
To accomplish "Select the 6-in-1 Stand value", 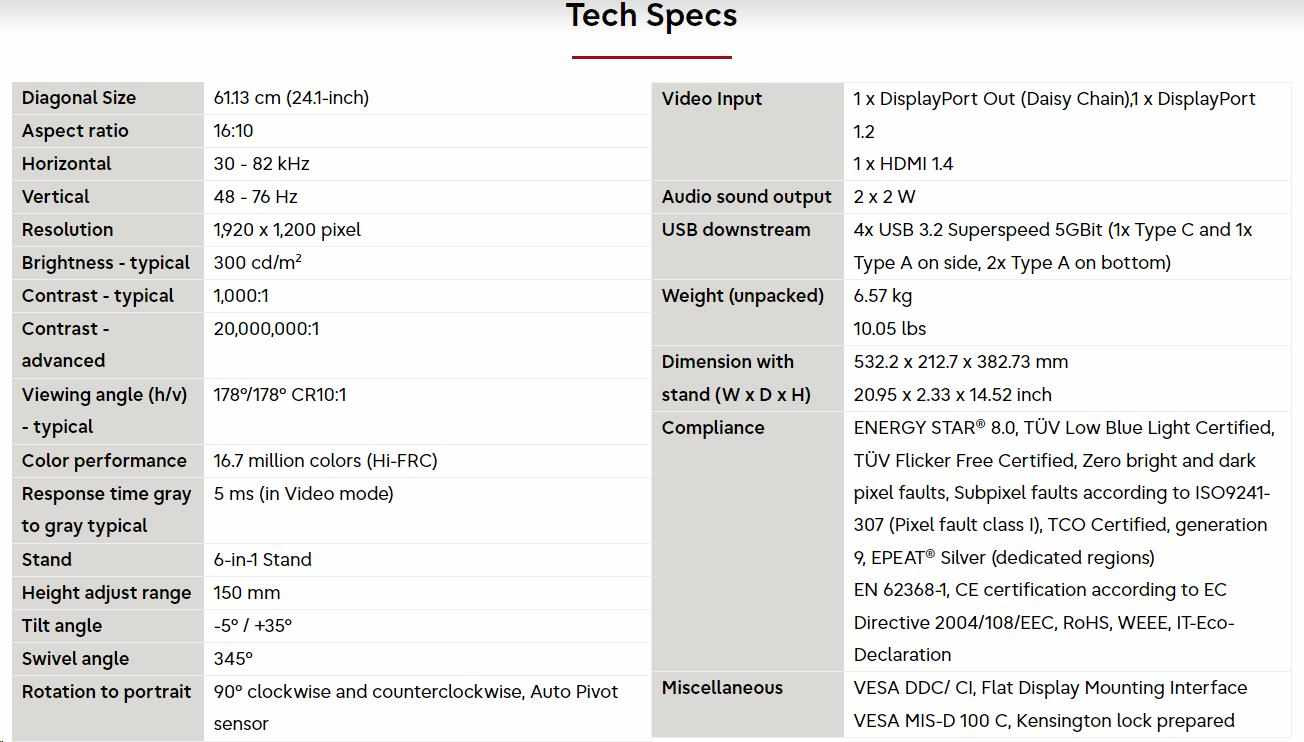I will 262,560.
